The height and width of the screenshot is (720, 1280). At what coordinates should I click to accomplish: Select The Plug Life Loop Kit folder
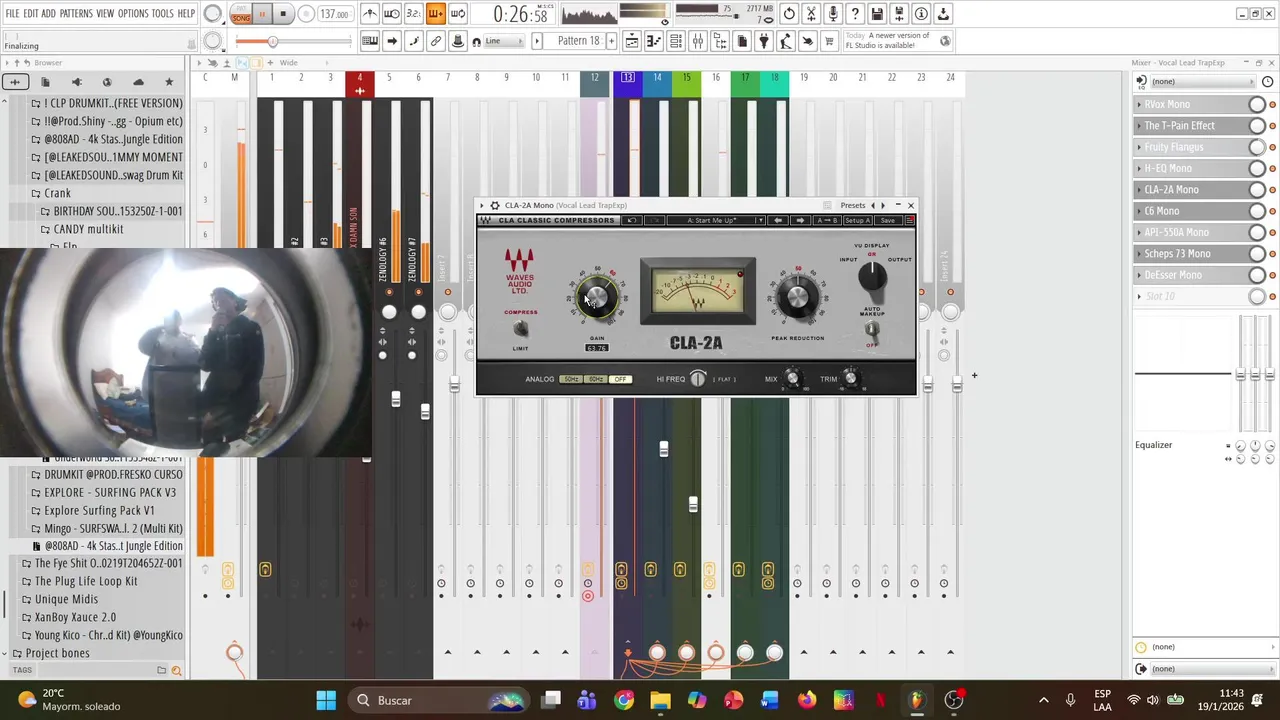[86, 581]
